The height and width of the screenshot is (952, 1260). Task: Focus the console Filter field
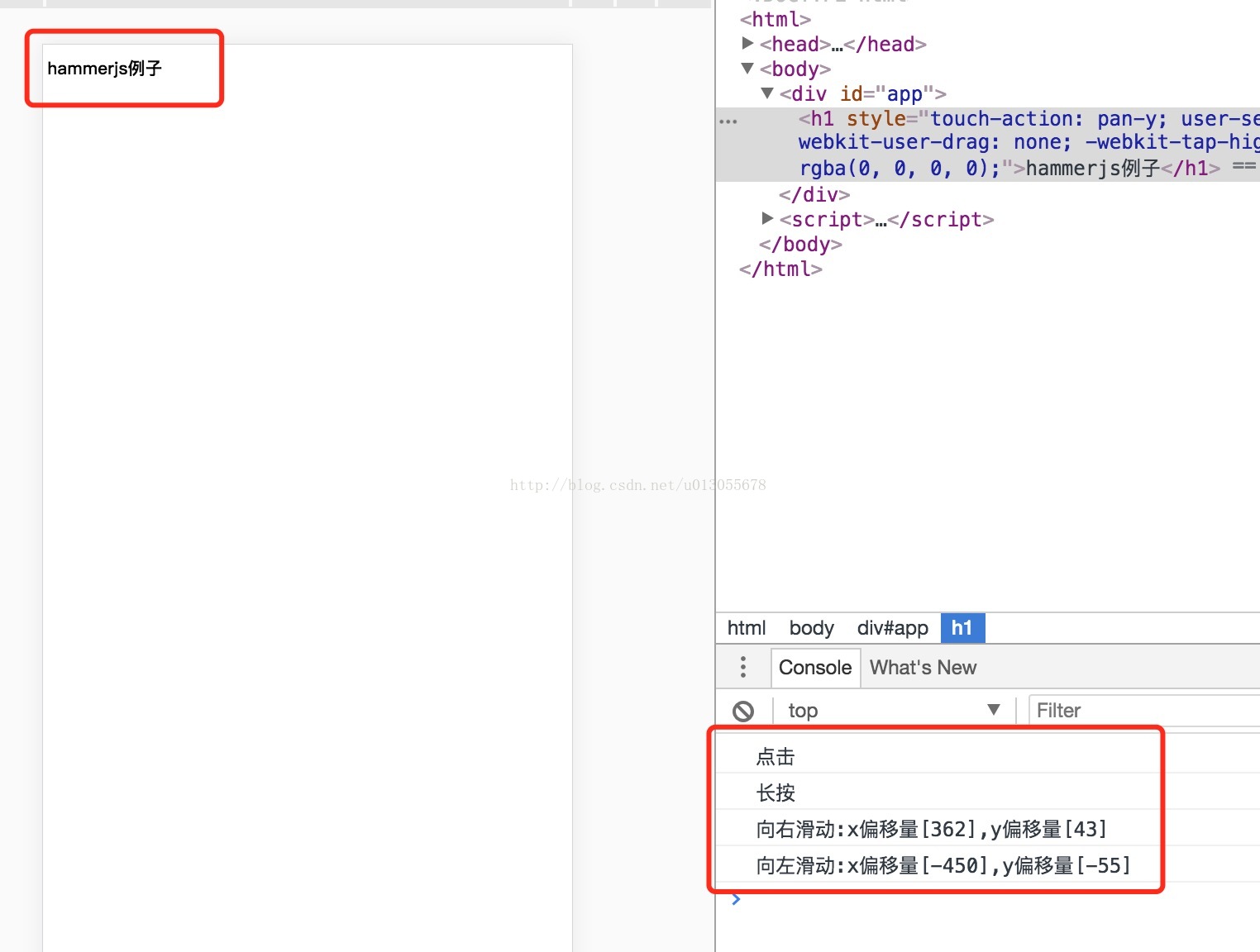pos(1144,711)
